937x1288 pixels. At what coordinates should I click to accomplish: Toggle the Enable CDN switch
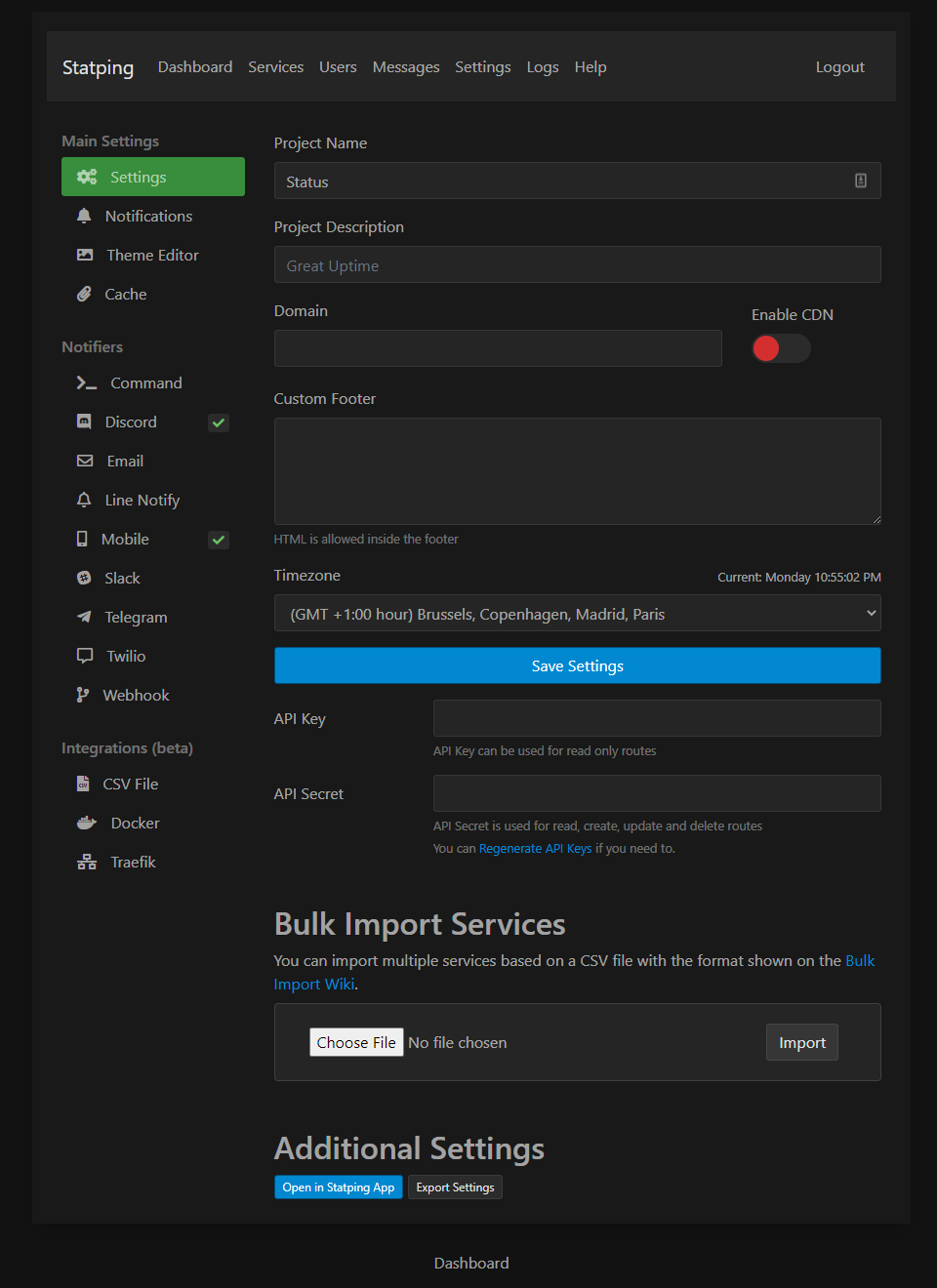click(781, 348)
